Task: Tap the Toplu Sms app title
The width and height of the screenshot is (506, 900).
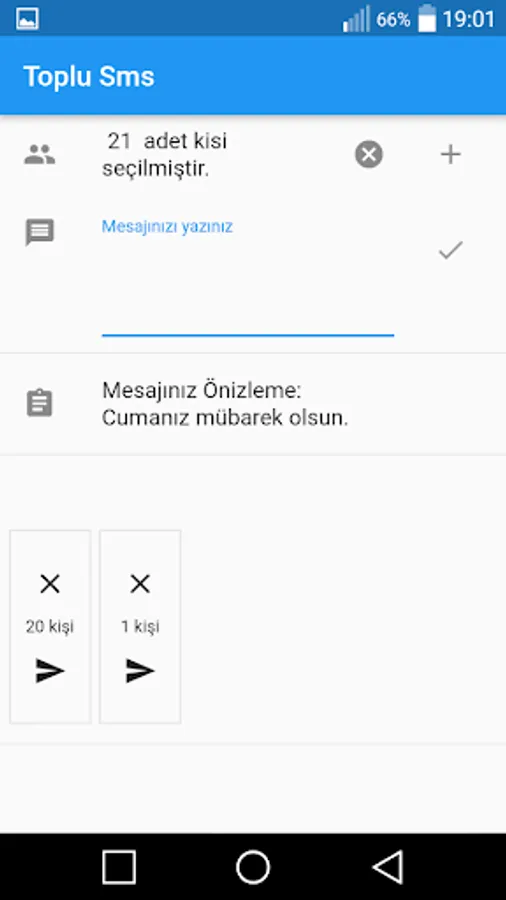Action: 89,76
